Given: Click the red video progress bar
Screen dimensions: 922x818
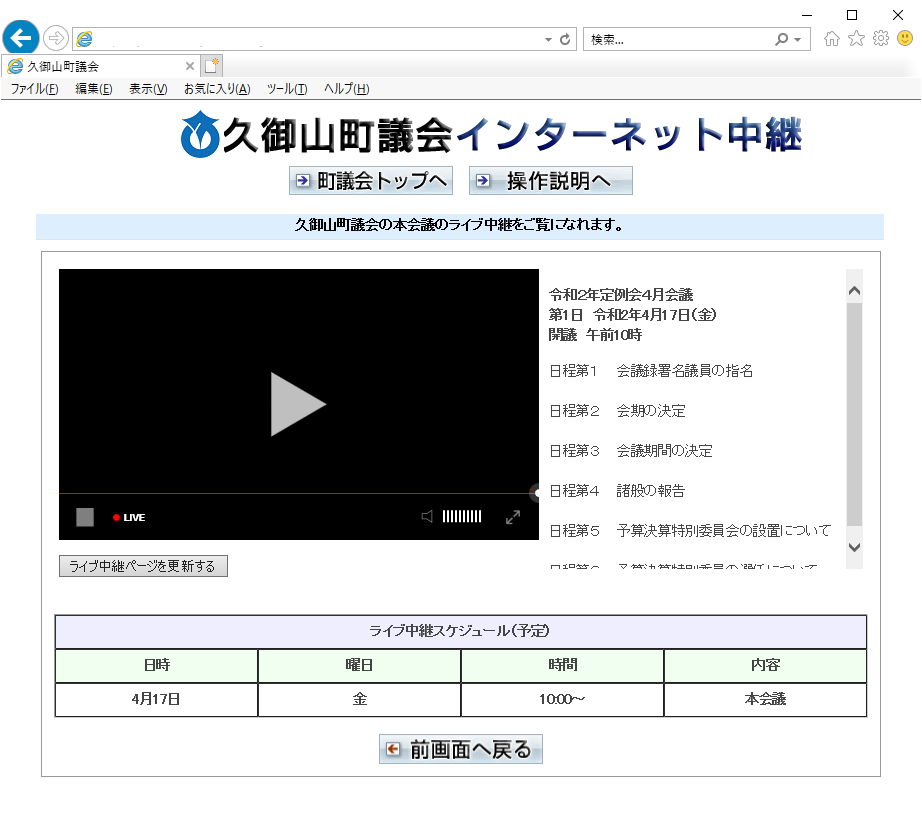Looking at the screenshot, I should [299, 493].
